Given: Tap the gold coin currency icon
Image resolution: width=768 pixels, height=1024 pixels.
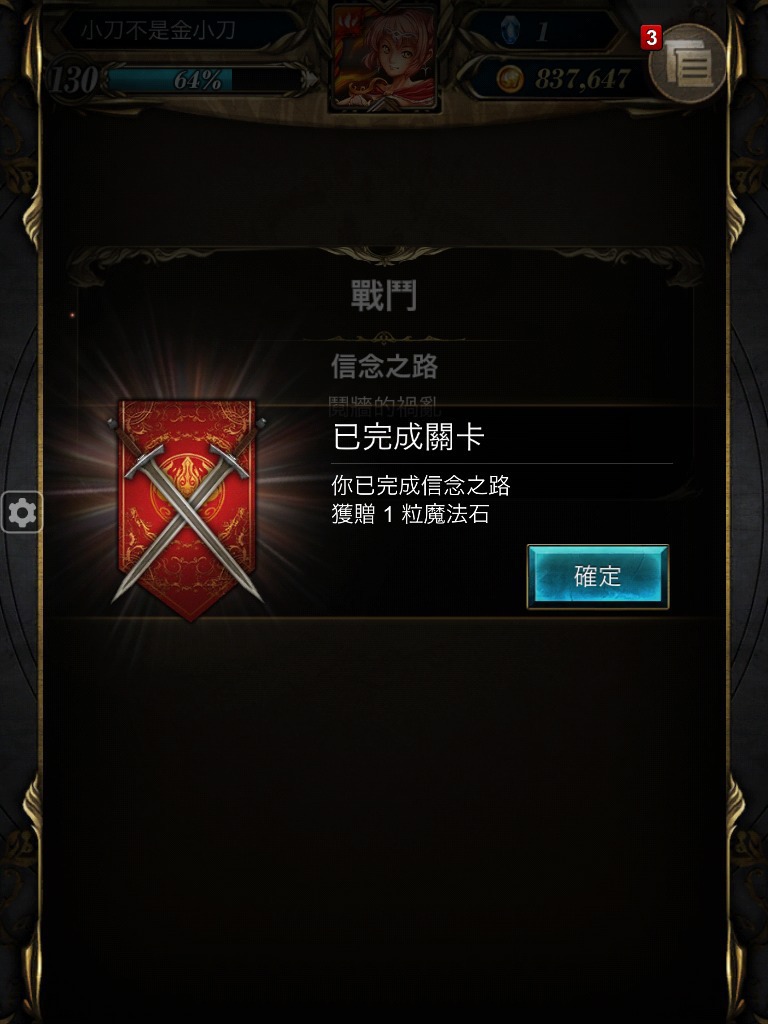Looking at the screenshot, I should 510,80.
